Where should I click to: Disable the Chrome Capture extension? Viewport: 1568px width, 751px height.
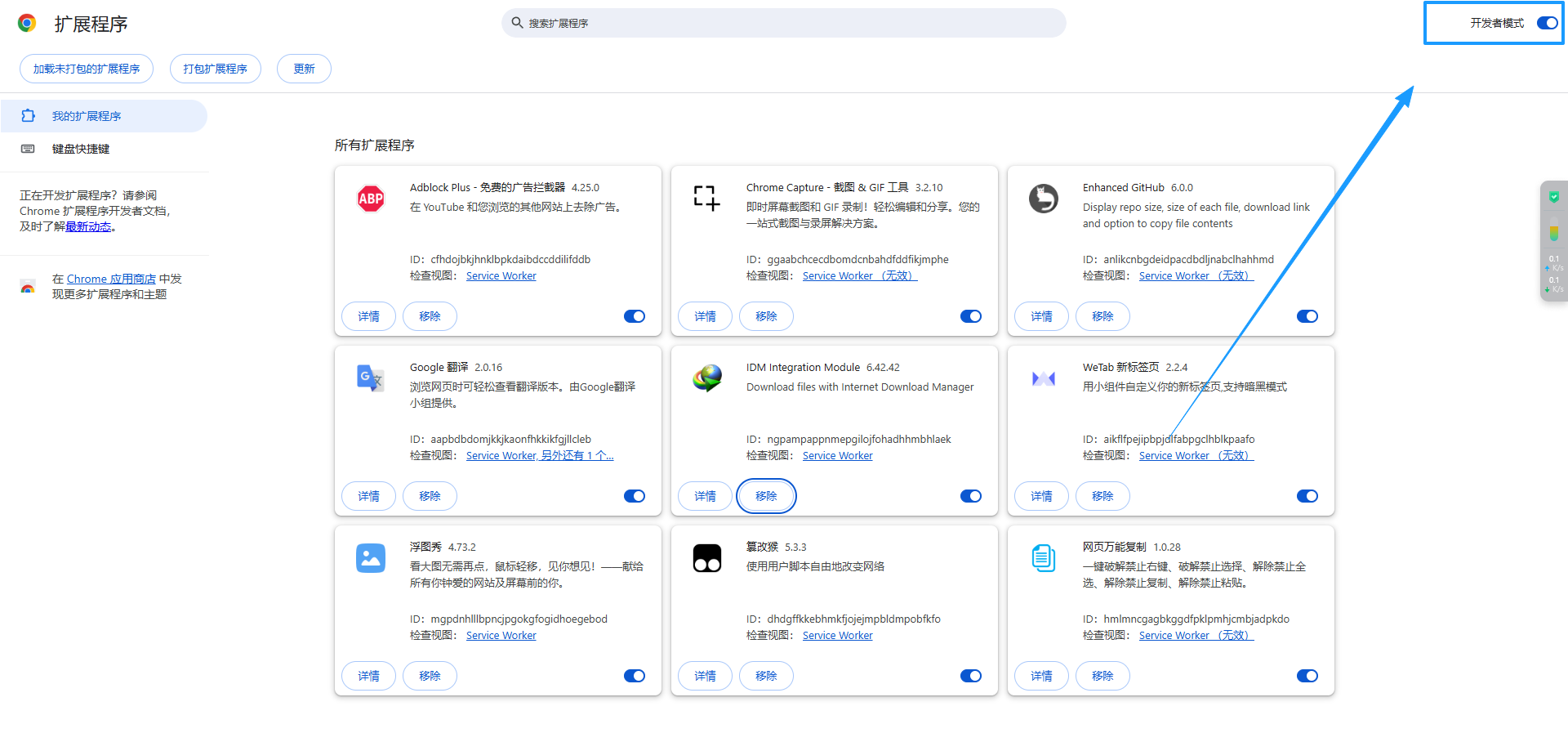[x=971, y=316]
